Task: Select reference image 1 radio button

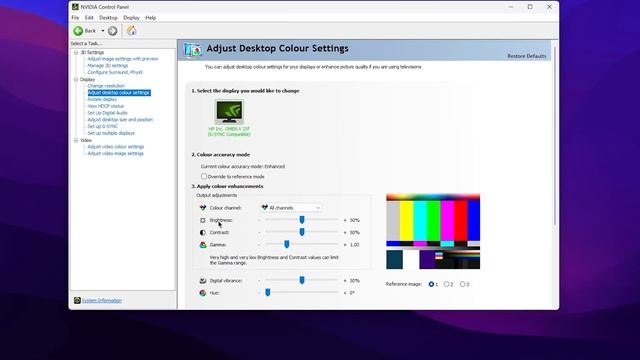Action: click(431, 284)
